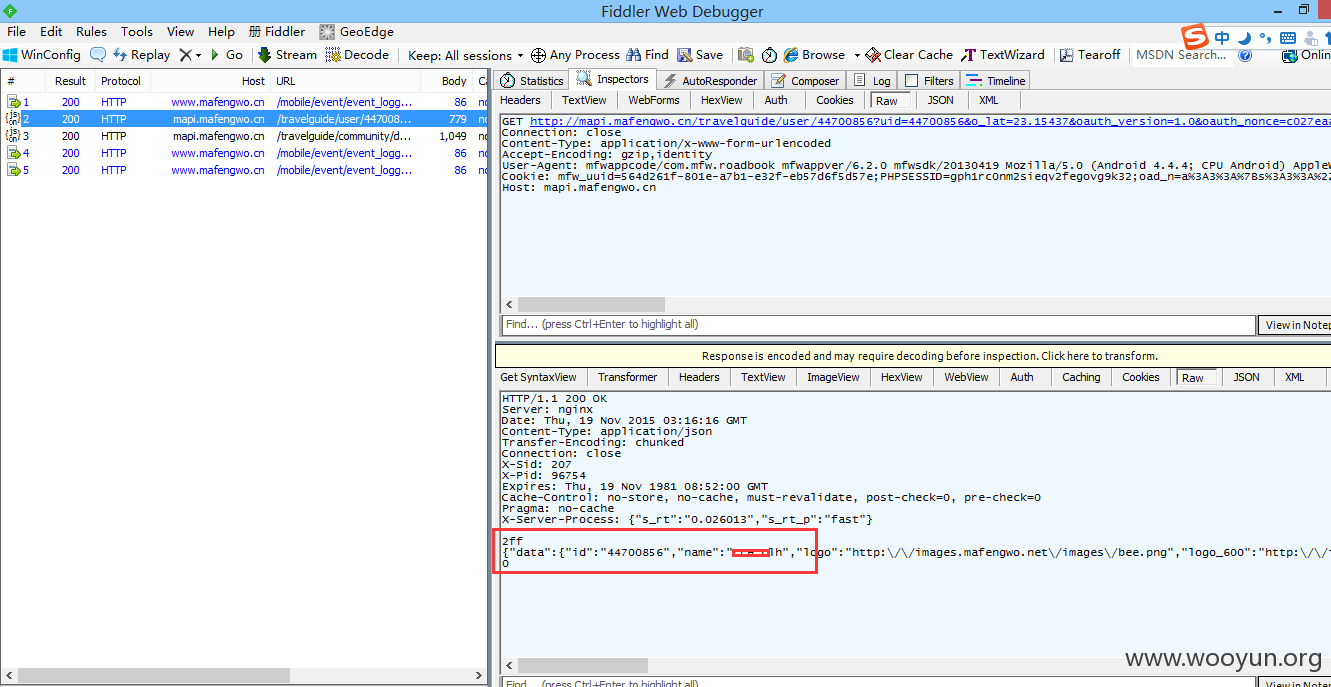Open the View menu
This screenshot has width=1331, height=687.
click(181, 31)
